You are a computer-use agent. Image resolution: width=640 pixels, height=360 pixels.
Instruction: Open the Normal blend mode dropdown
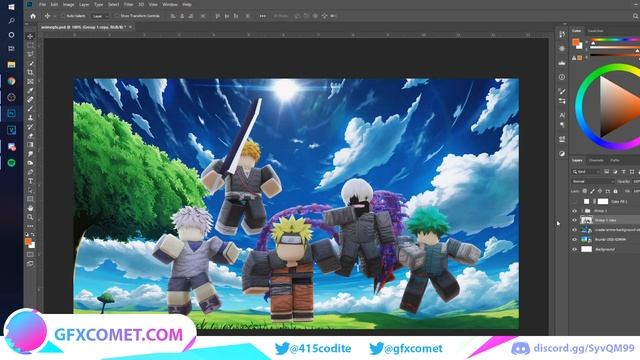(x=592, y=181)
